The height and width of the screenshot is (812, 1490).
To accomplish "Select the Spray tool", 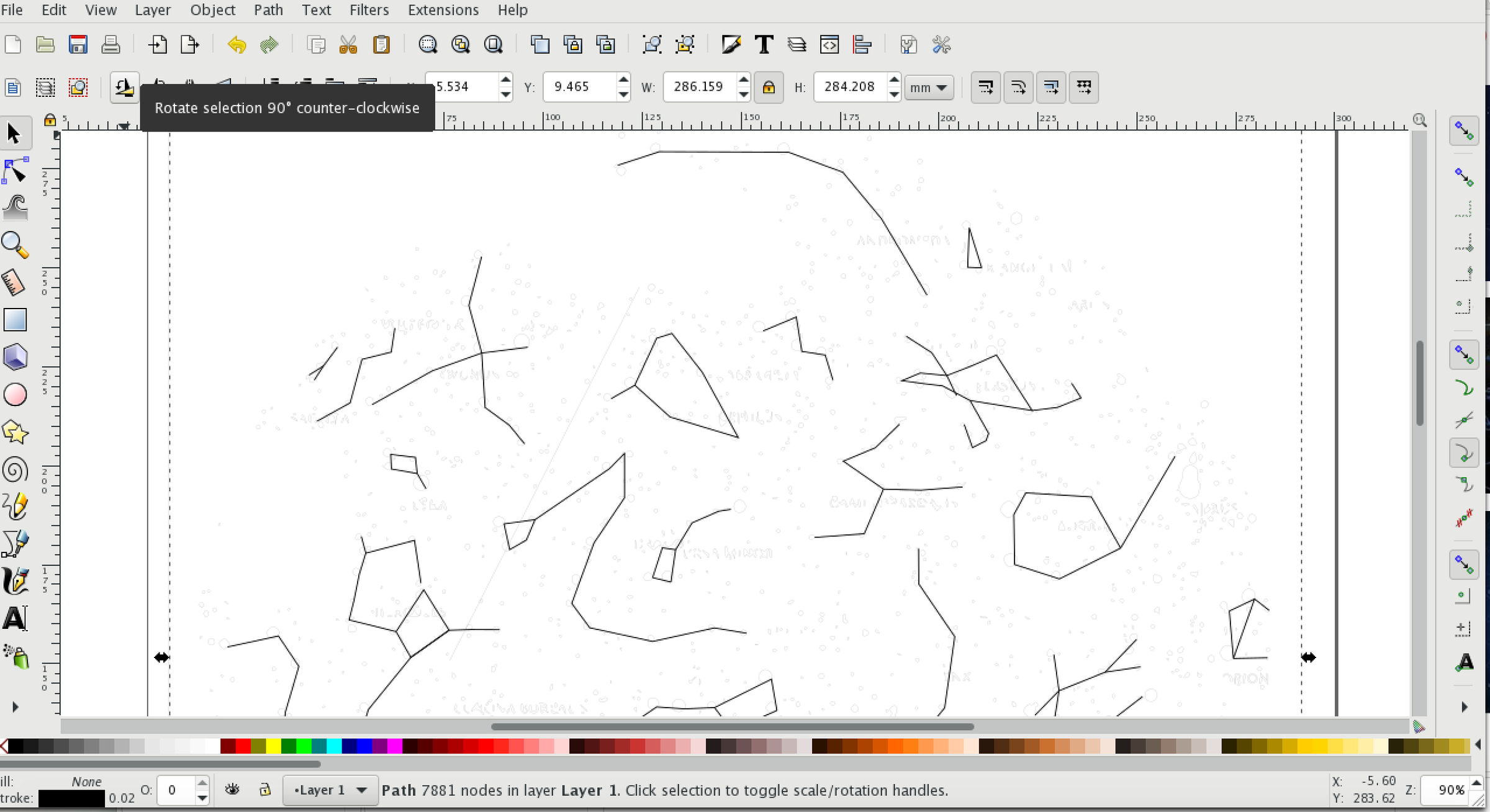I will pyautogui.click(x=15, y=656).
